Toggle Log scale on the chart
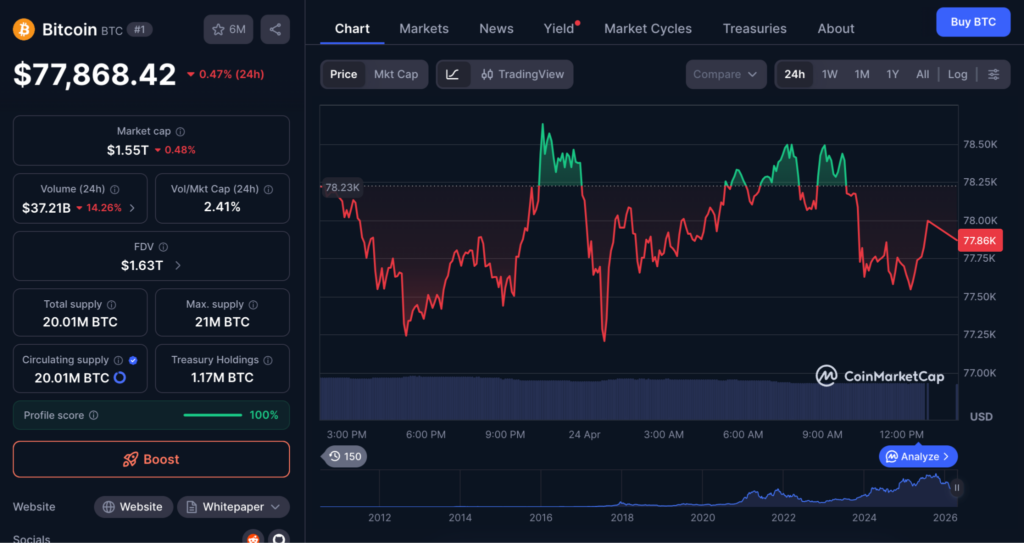This screenshot has height=543, width=1024. click(x=957, y=74)
